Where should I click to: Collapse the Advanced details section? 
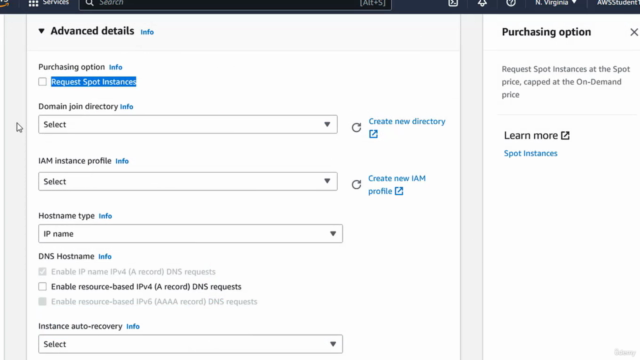pyautogui.click(x=41, y=31)
